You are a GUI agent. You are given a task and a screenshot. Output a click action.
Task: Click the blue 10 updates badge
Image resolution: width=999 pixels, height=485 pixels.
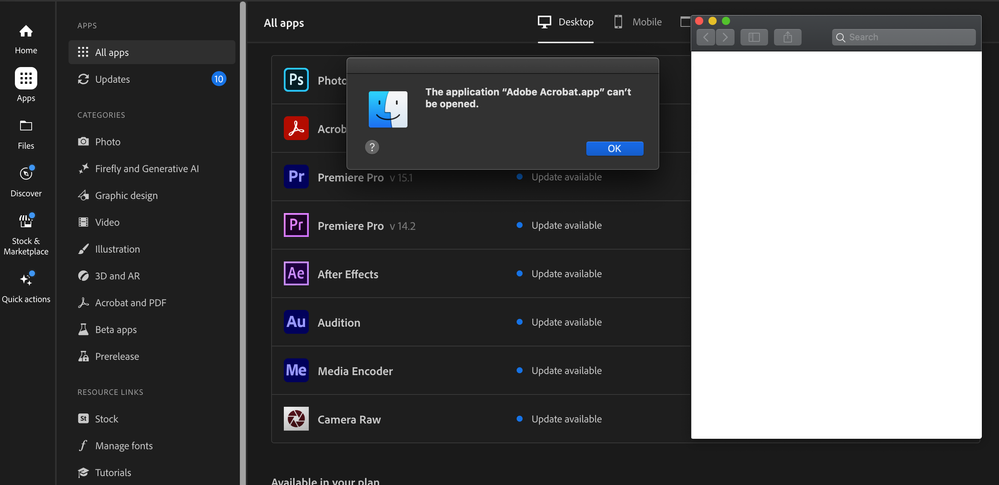click(219, 79)
